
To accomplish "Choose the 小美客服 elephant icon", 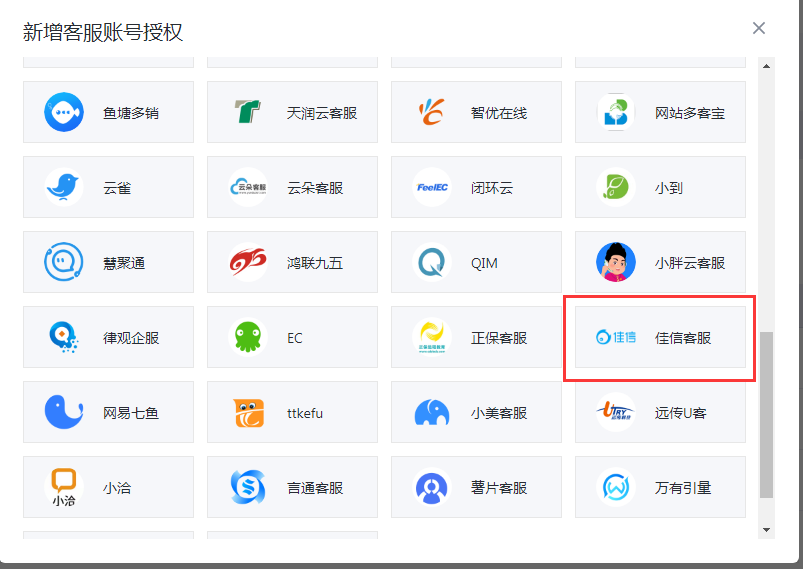I will point(432,412).
